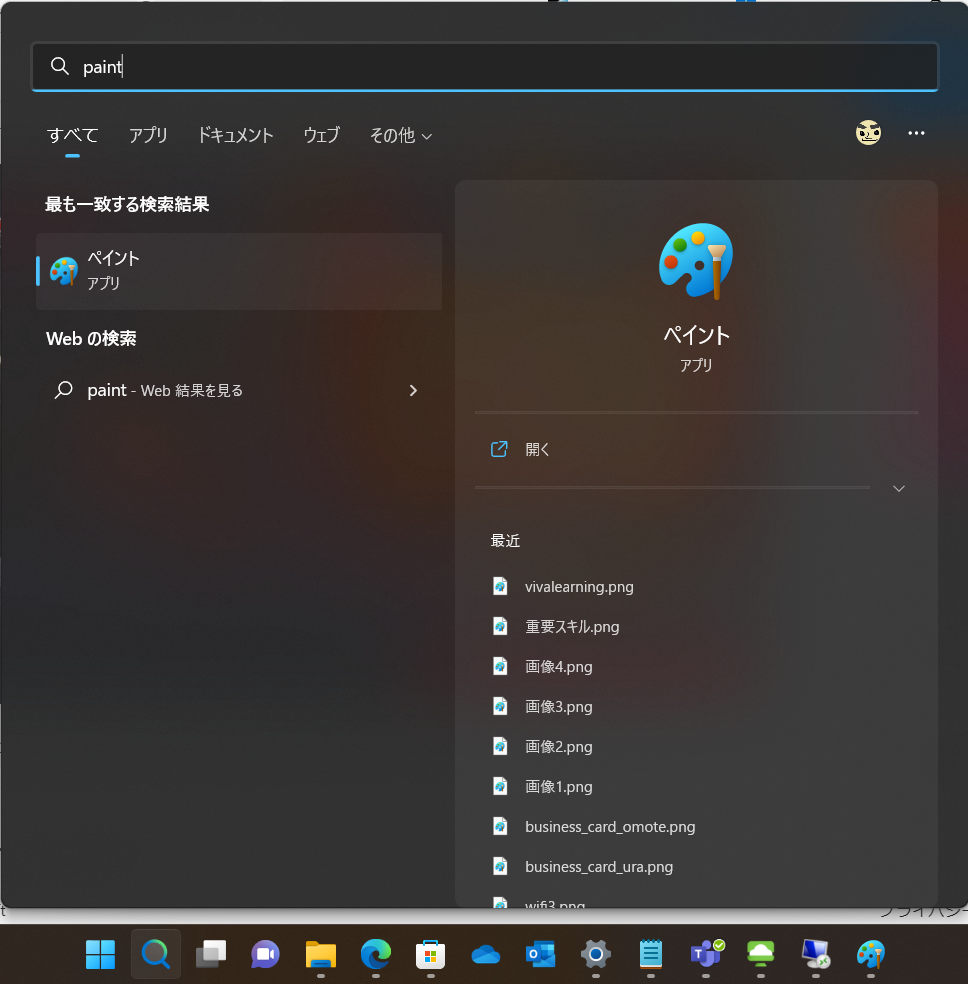
Task: Open recent file vivalearning.png
Action: tap(579, 587)
